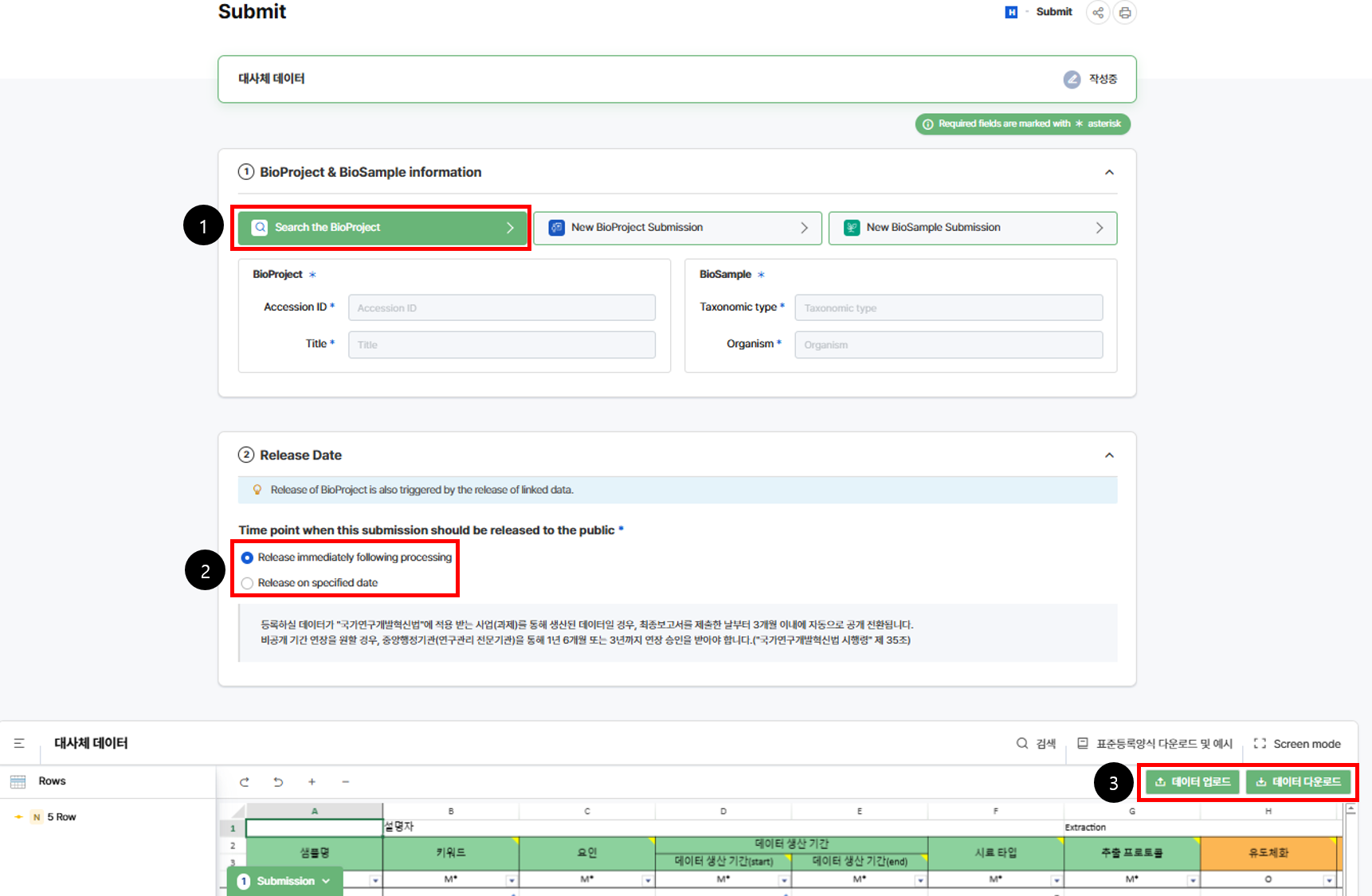Viewport: 1372px width, 896px height.
Task: Open New BioProject Submission
Action: 677,228
